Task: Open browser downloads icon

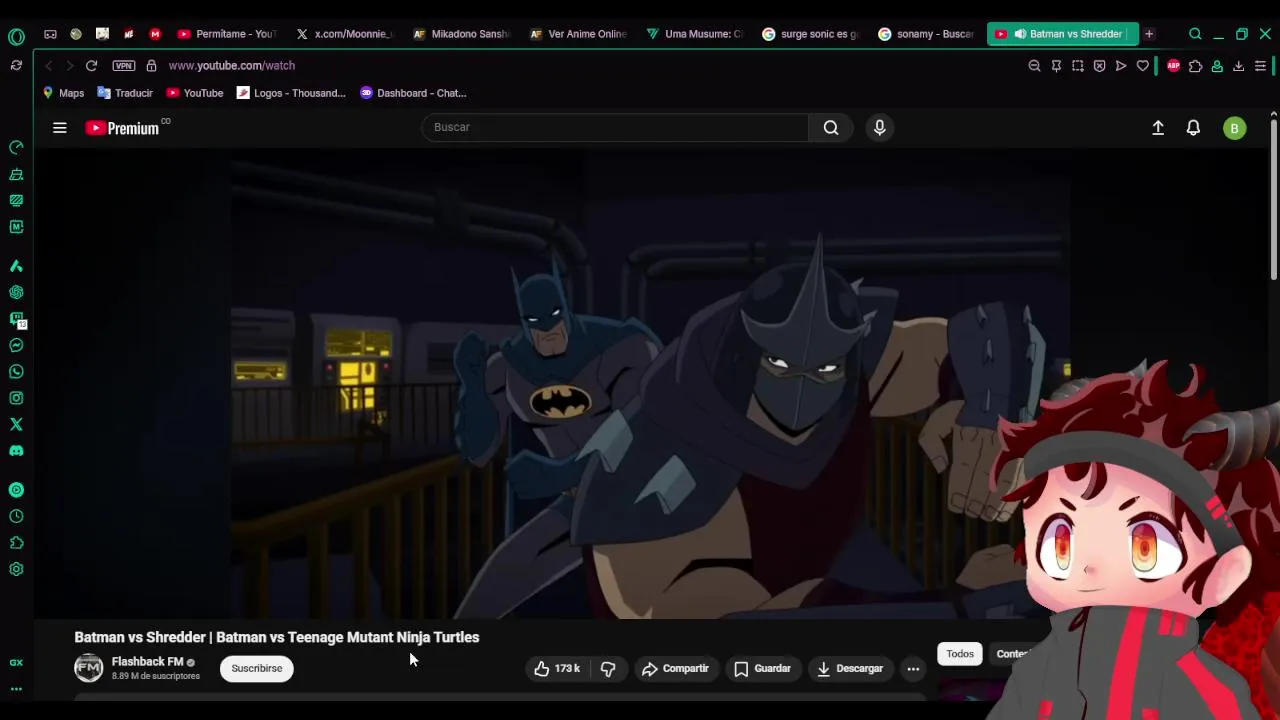Action: pyautogui.click(x=1238, y=66)
